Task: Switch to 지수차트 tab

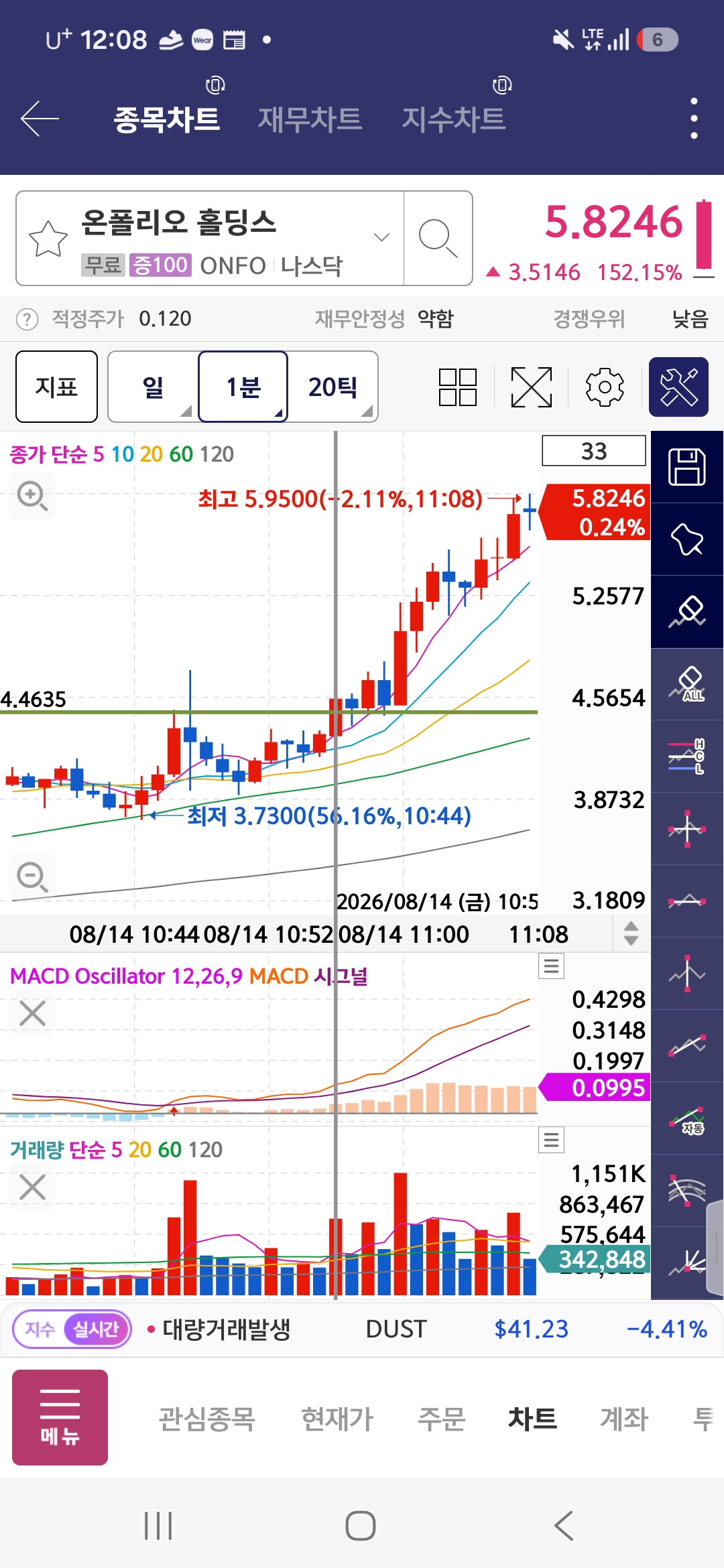Action: (x=453, y=119)
